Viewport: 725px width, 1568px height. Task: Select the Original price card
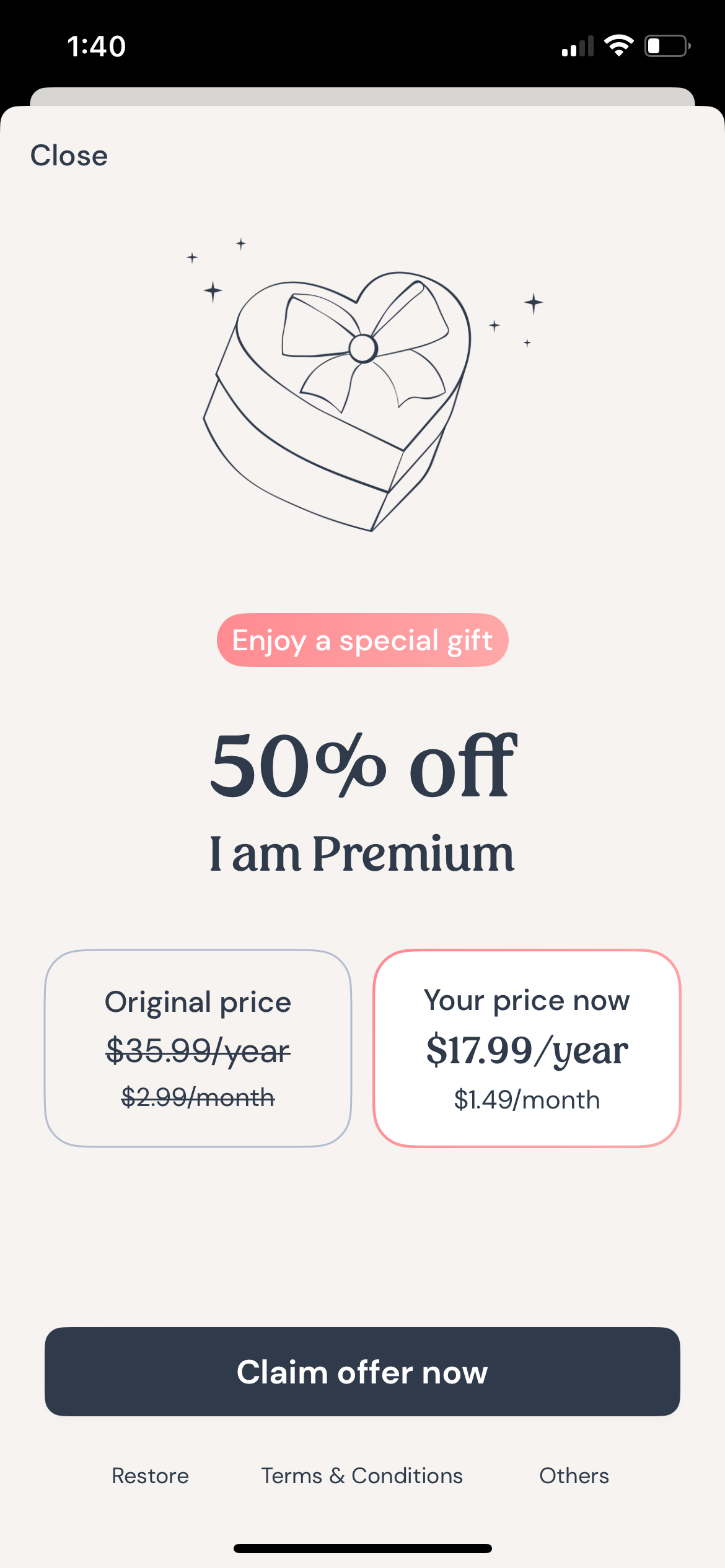click(x=198, y=1048)
